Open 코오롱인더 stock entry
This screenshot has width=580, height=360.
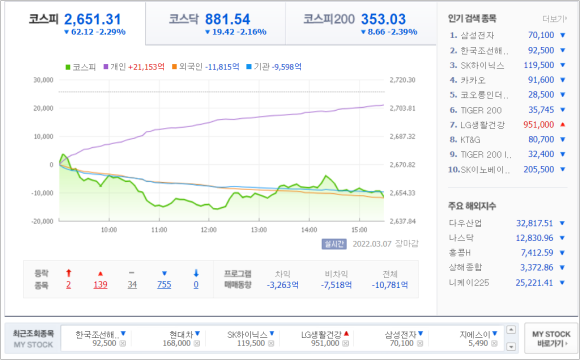click(484, 95)
